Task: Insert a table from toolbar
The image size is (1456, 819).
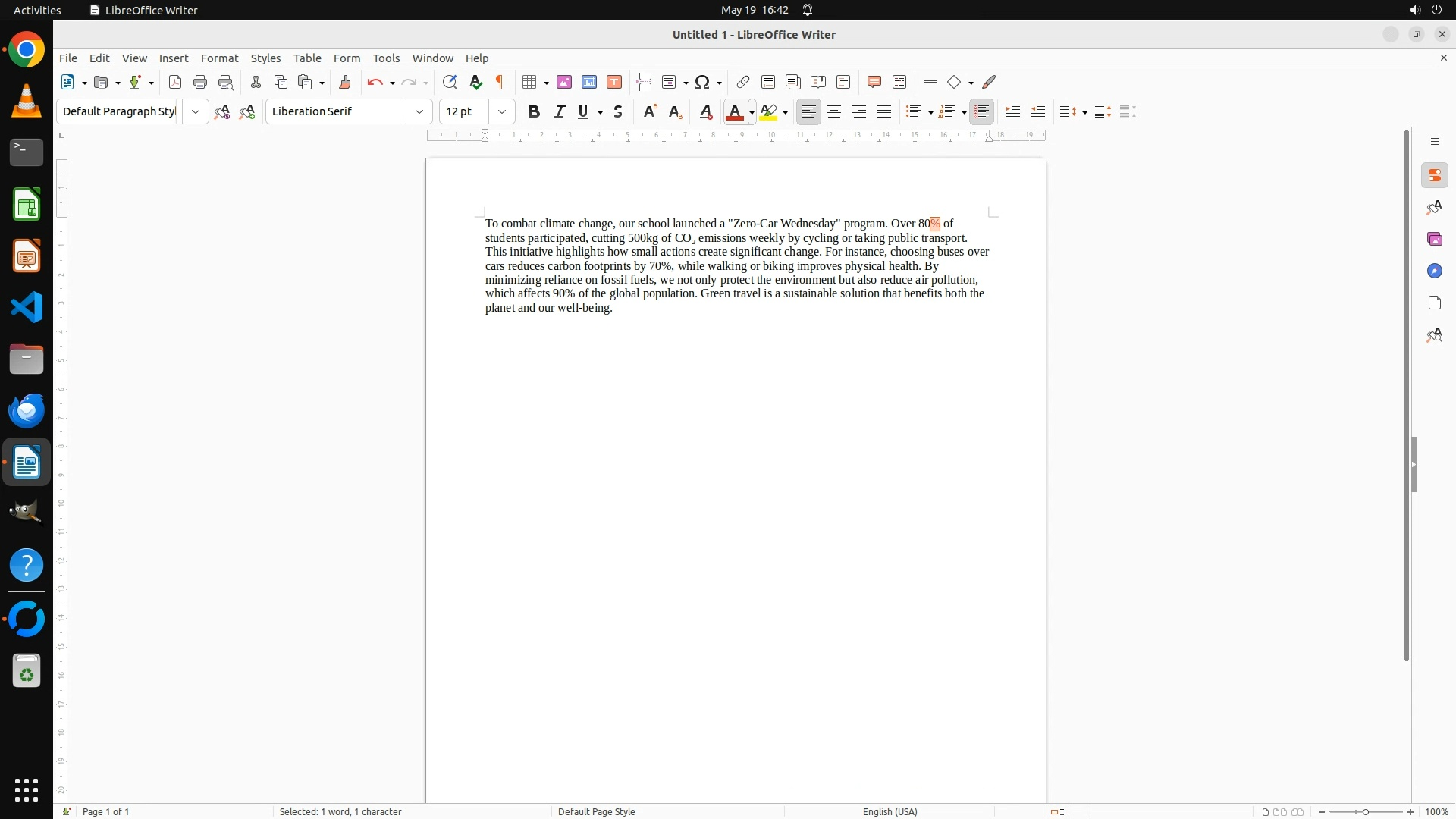Action: pos(529,82)
